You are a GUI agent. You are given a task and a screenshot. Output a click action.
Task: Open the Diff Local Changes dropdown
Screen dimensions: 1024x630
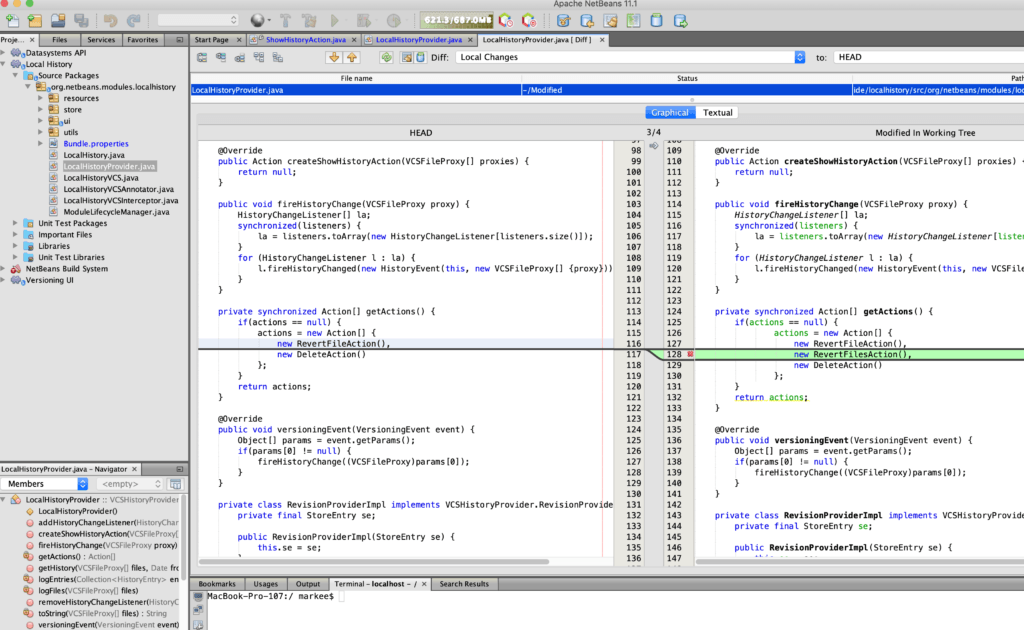[630, 57]
